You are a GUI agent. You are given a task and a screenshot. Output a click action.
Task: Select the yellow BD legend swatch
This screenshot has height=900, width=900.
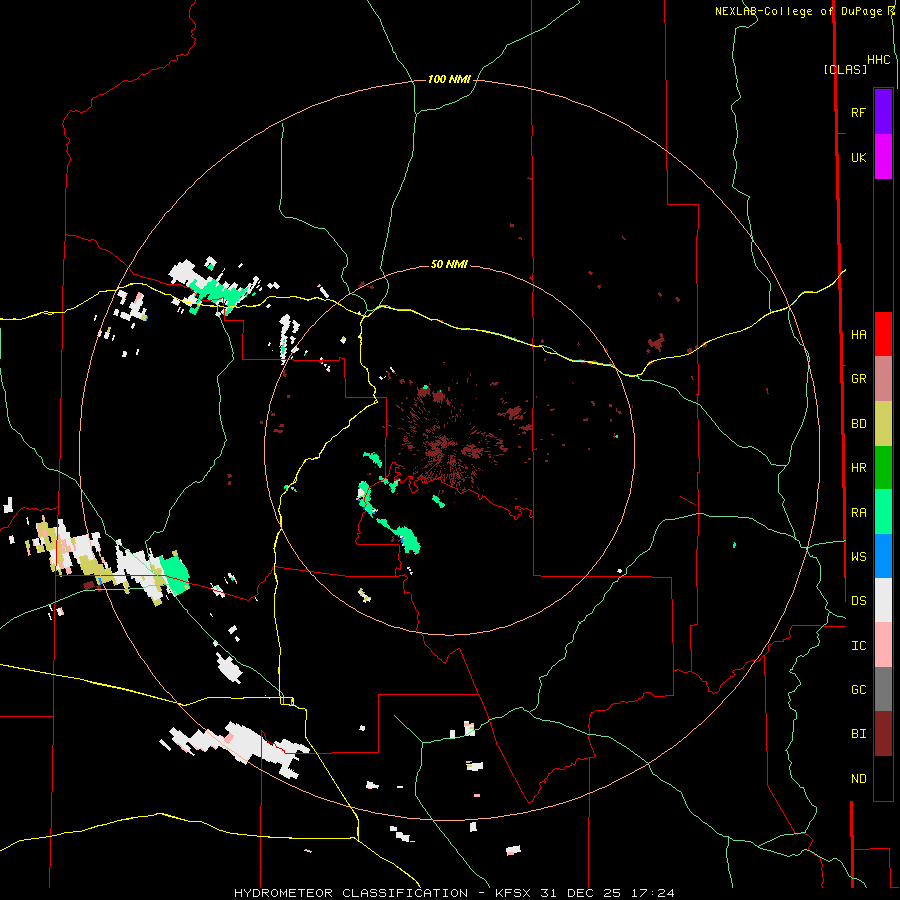tap(883, 424)
